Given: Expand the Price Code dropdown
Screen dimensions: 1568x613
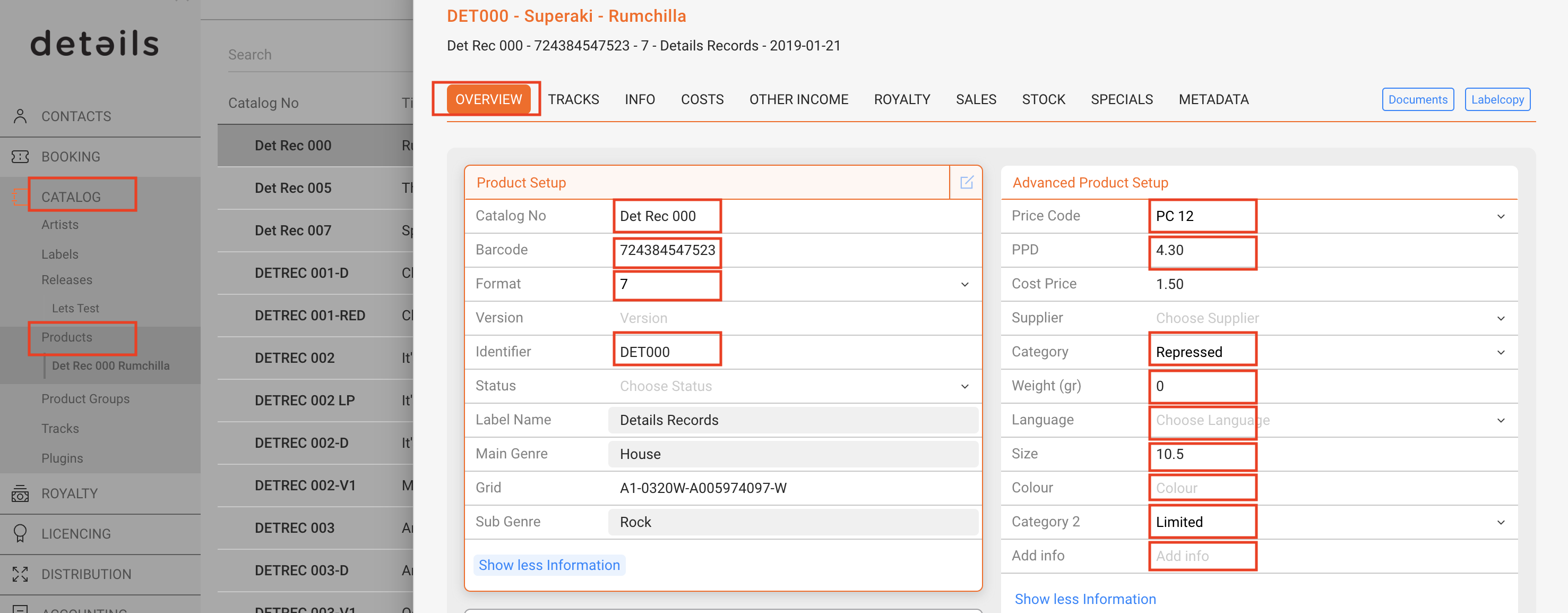Looking at the screenshot, I should [1501, 216].
